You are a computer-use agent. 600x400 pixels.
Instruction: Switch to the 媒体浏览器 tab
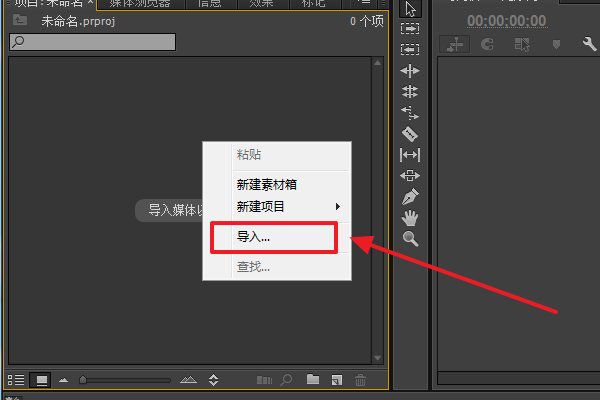[140, 4]
